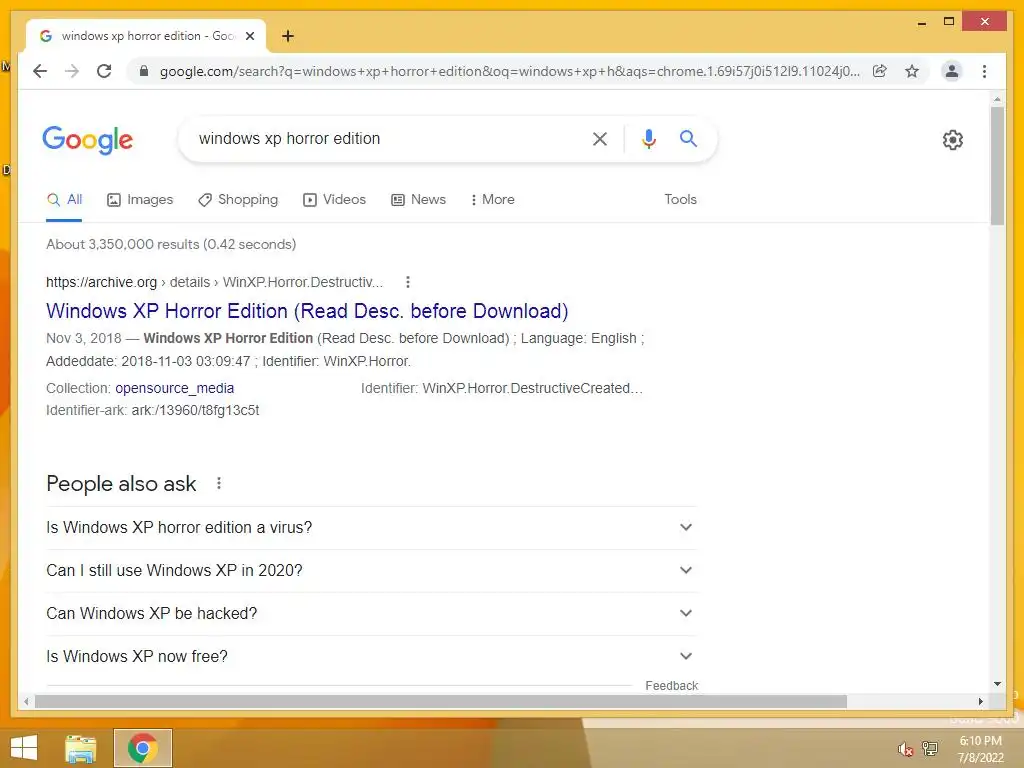Launch File Explorer from the taskbar
1024x768 pixels.
pos(81,748)
